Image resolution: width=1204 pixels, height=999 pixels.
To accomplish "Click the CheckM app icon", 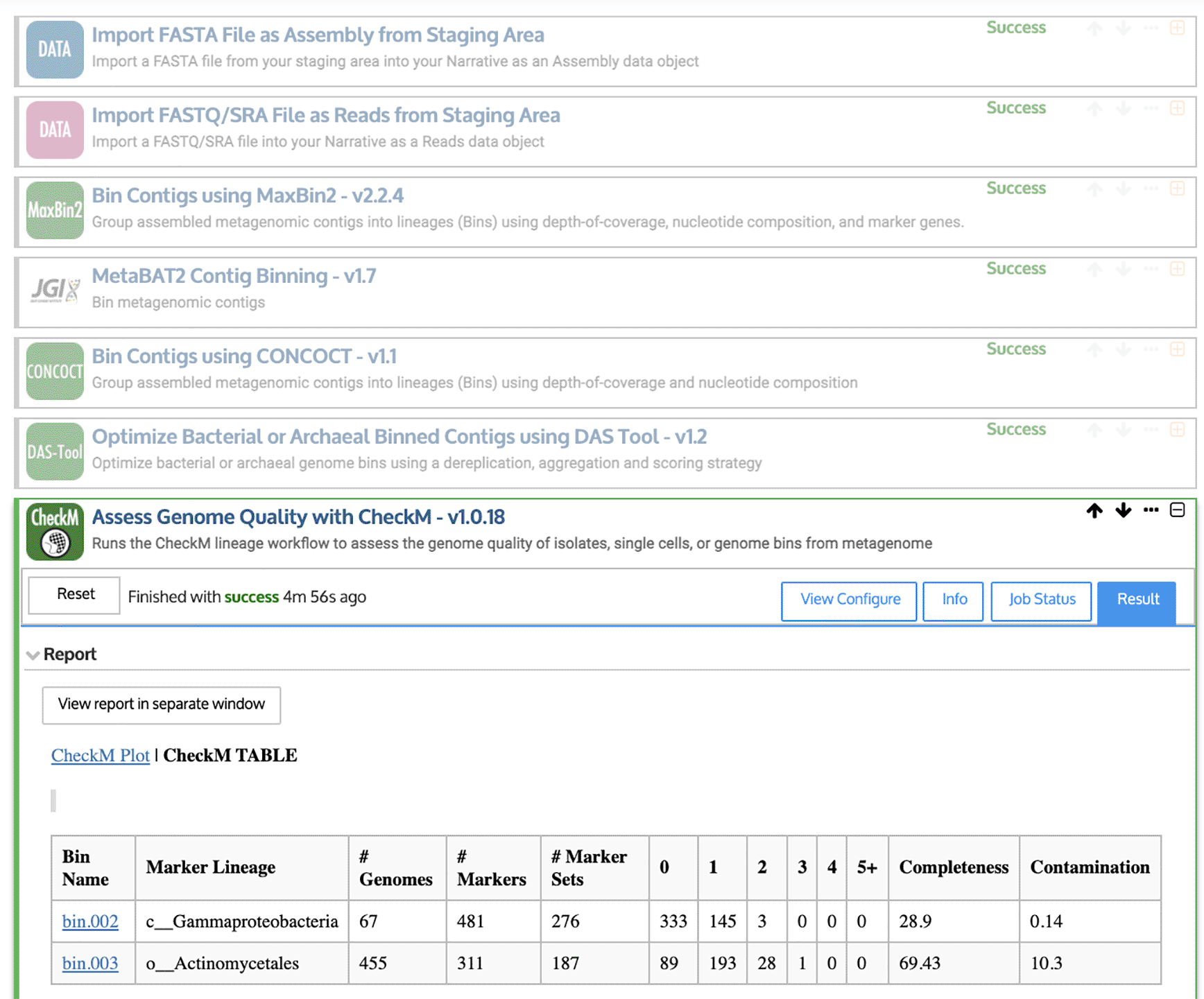I will click(55, 532).
